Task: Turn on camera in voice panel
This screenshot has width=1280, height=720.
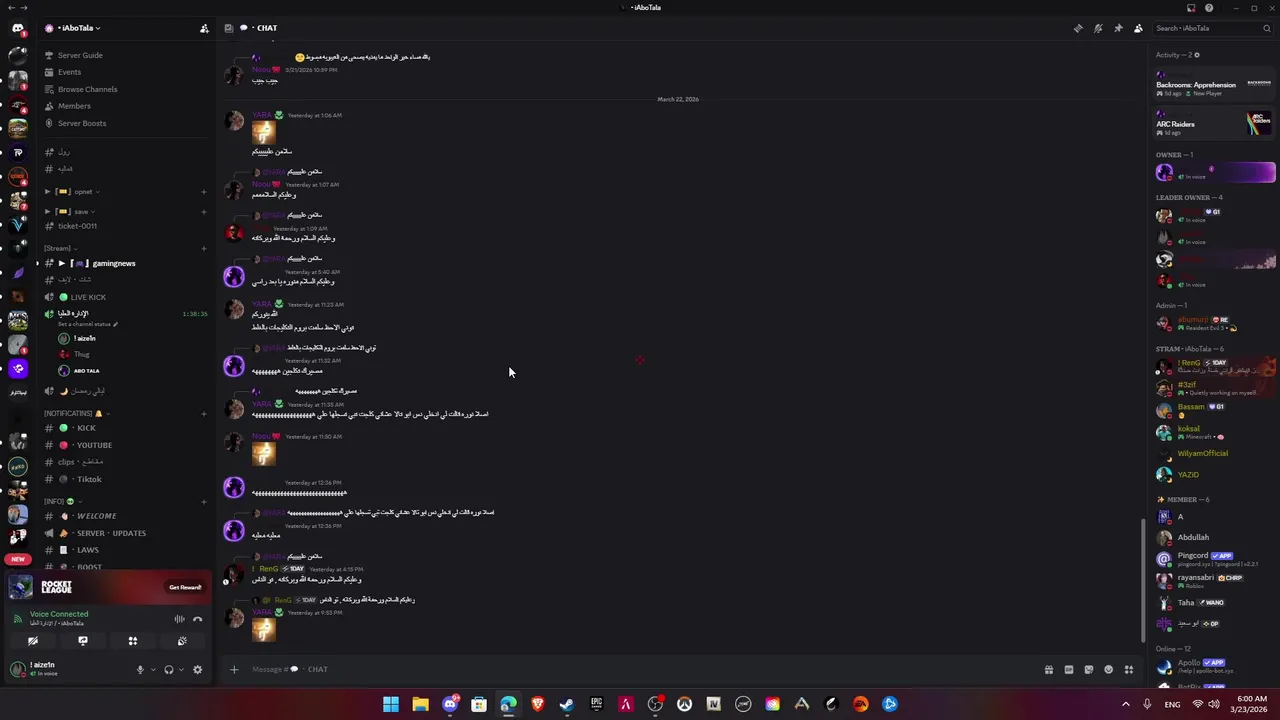Action: coord(33,641)
